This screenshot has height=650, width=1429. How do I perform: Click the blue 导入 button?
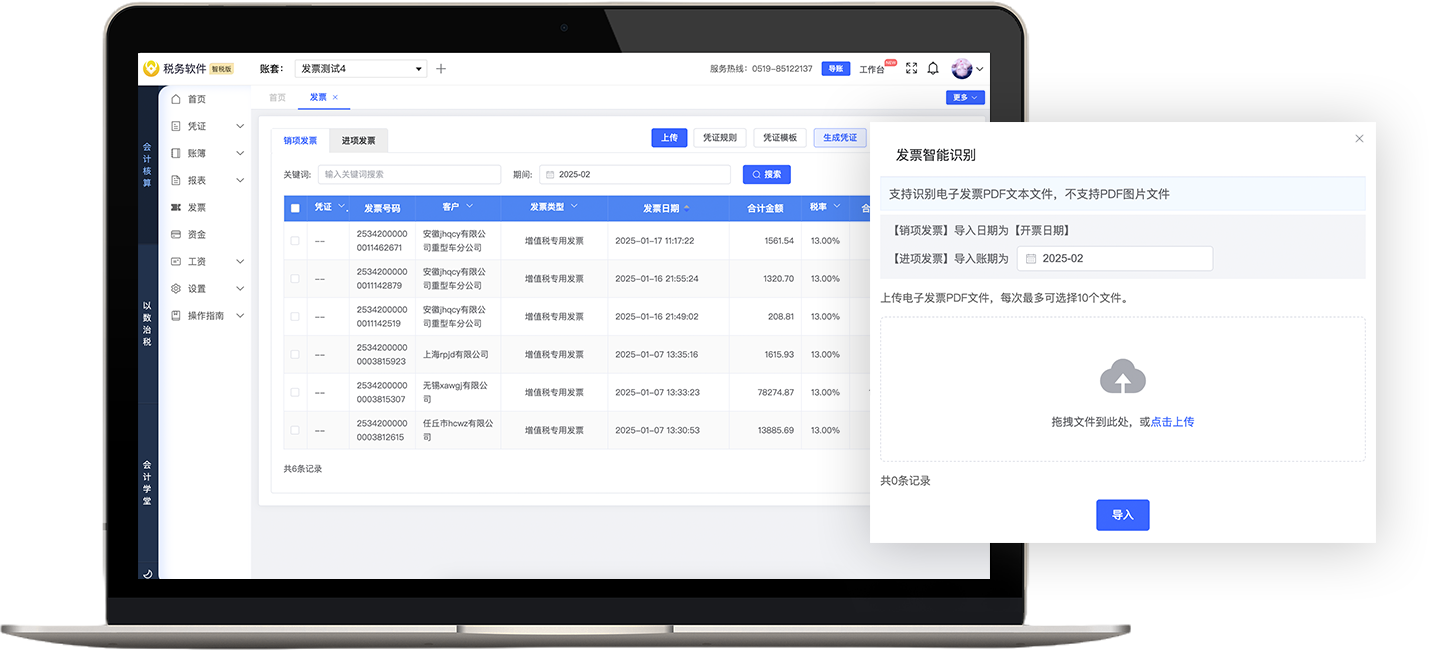(1122, 515)
